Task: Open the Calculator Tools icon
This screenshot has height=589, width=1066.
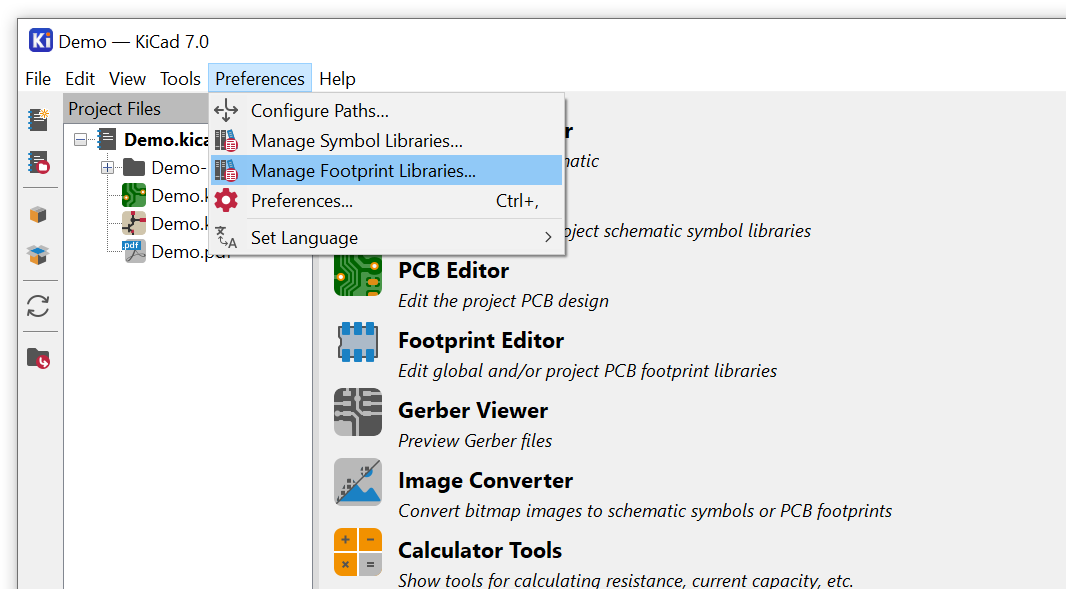Action: point(357,553)
